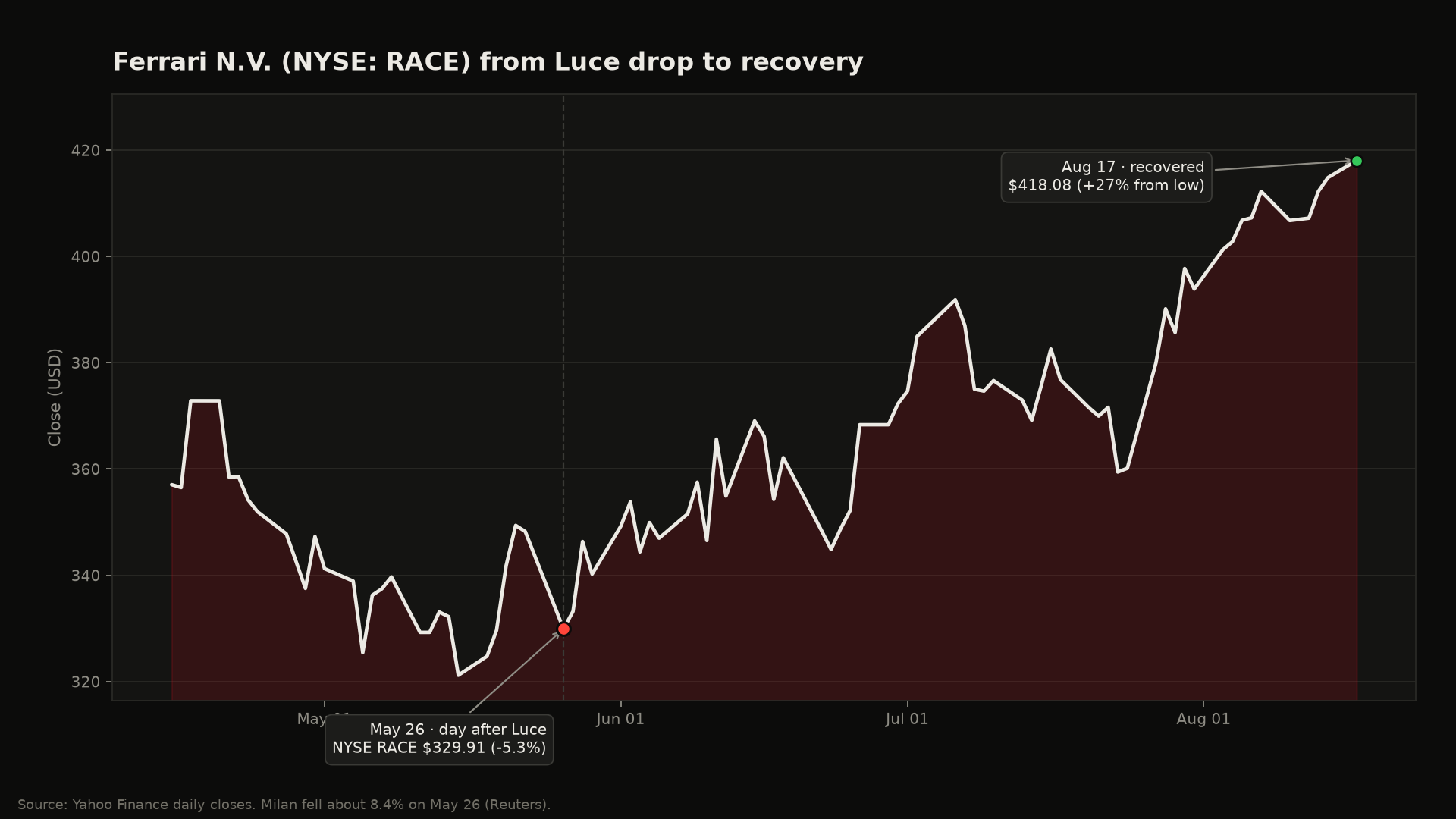Screen dimensions: 1456x819
Task: Click the 'Jun 01' x-axis label
Action: (x=620, y=718)
